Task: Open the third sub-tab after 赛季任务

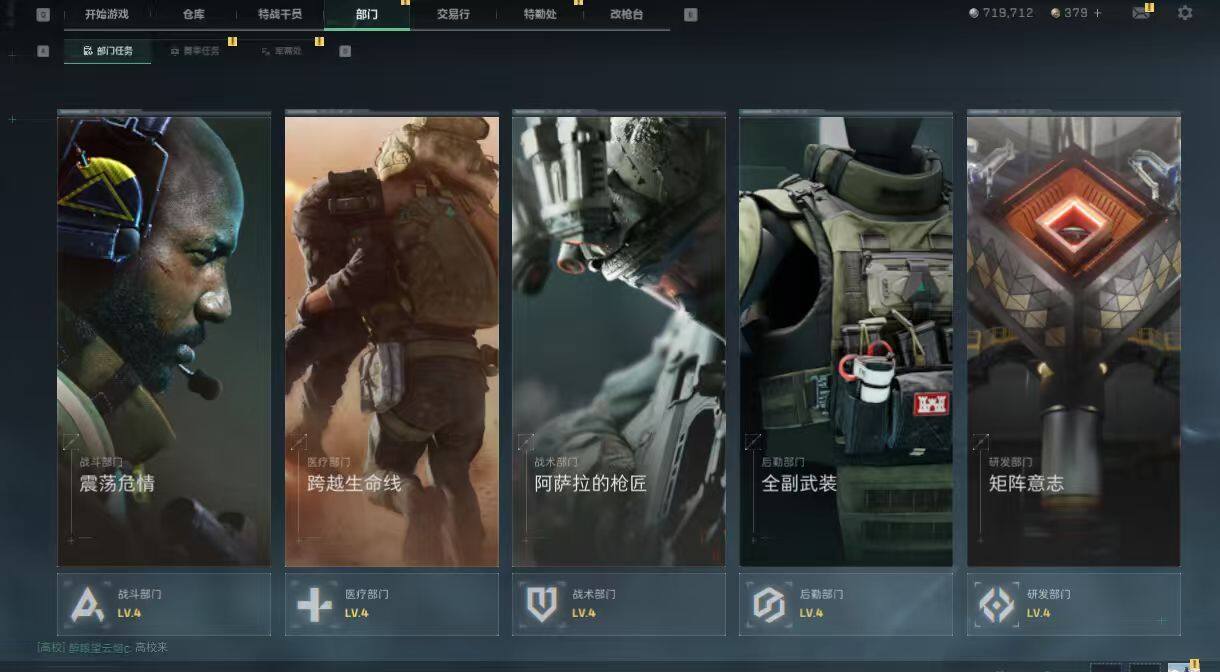Action: tap(281, 51)
